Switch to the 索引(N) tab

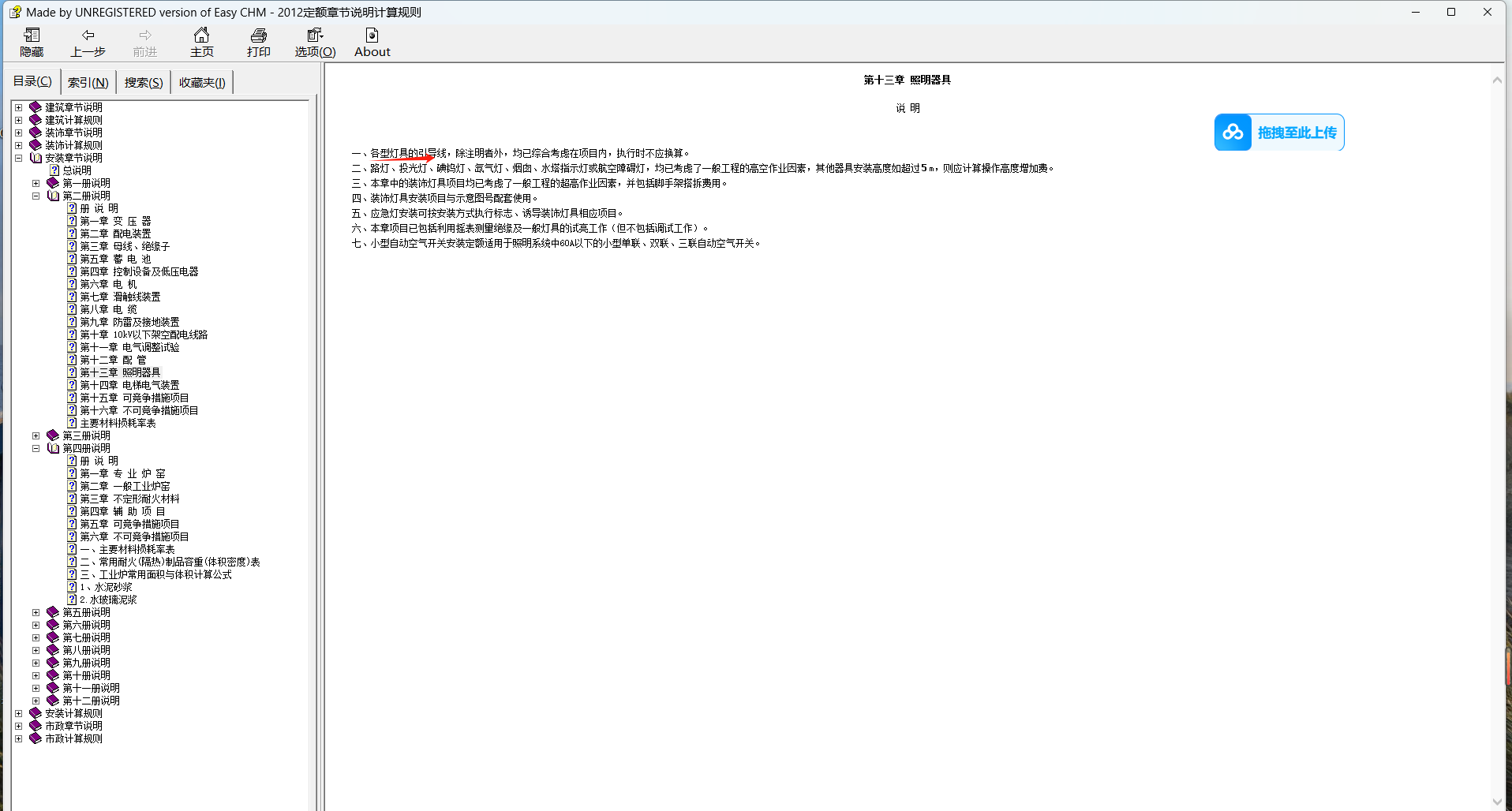(x=88, y=82)
